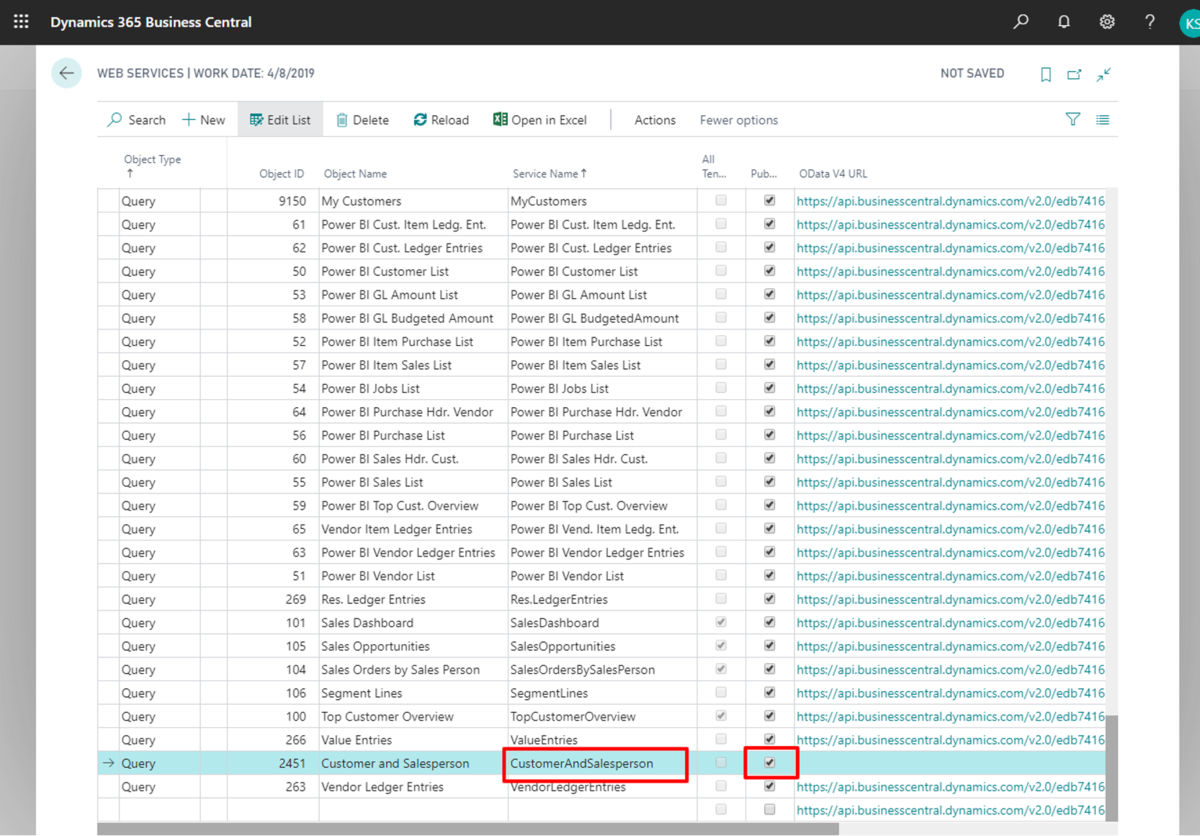Reload the web services list
Screen dimensions: 1200x836
pyautogui.click(x=441, y=120)
